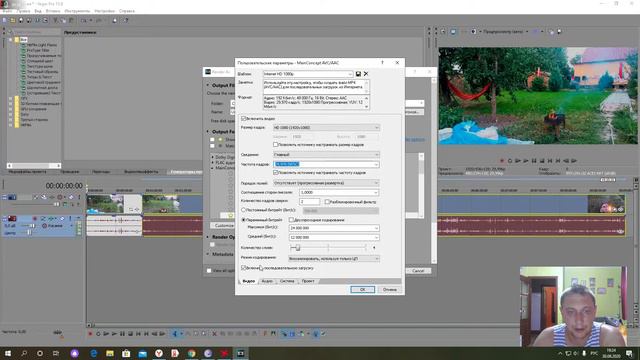Switch to the Видеоэффекты panel tab

click(141, 172)
